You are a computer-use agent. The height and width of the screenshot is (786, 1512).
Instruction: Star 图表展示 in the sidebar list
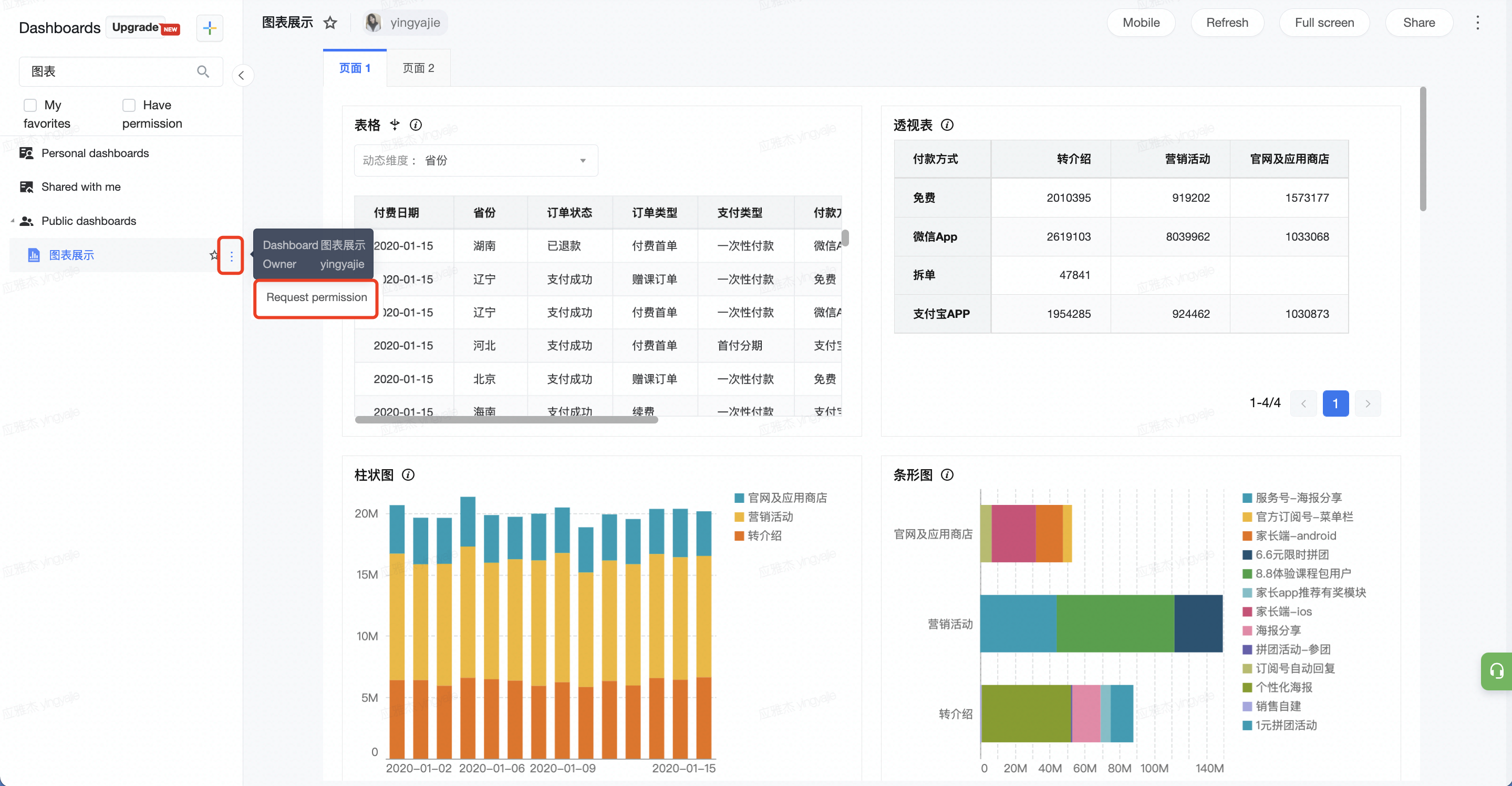click(x=214, y=255)
